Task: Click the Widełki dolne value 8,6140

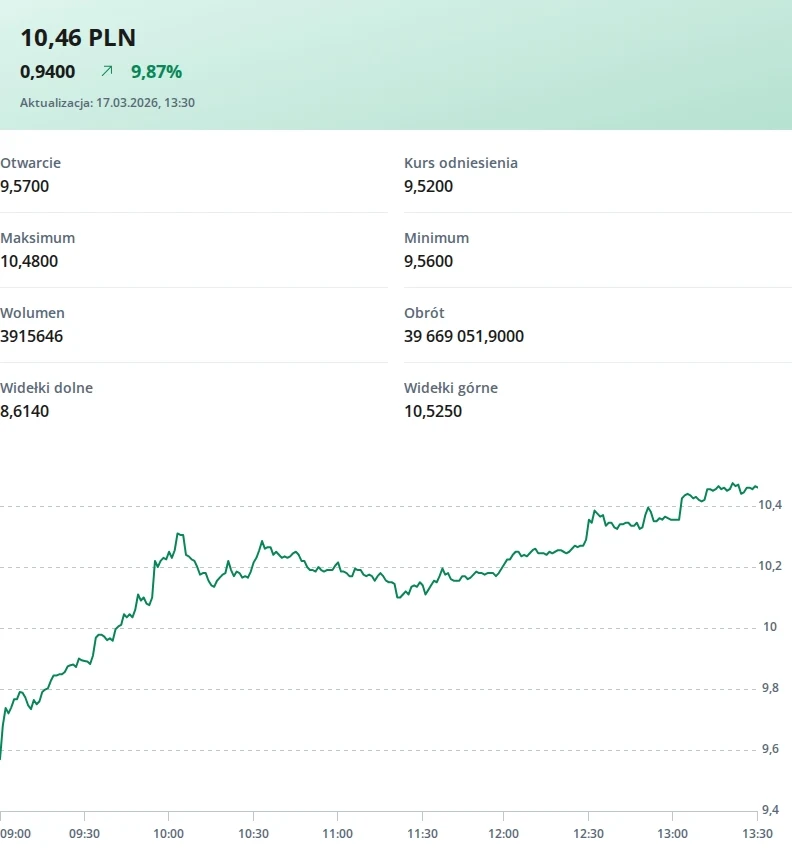Action: 25,412
